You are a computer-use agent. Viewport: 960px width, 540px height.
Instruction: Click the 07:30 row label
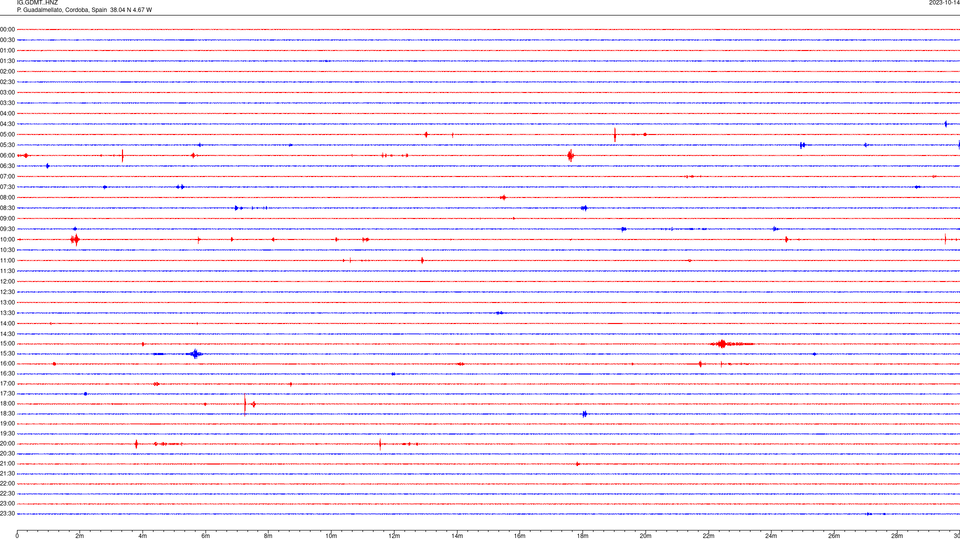click(x=7, y=187)
